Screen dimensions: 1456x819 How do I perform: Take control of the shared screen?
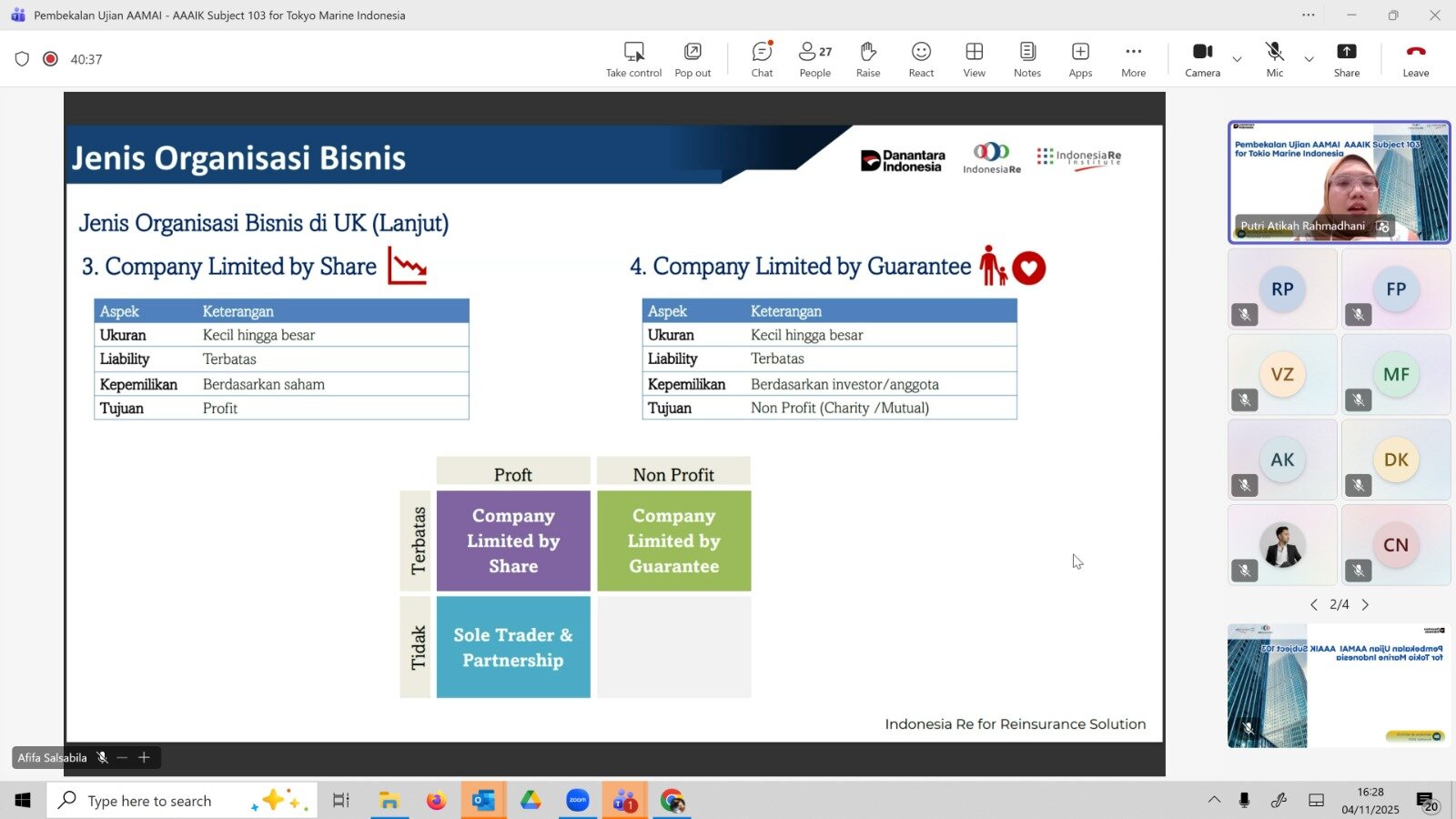click(633, 59)
